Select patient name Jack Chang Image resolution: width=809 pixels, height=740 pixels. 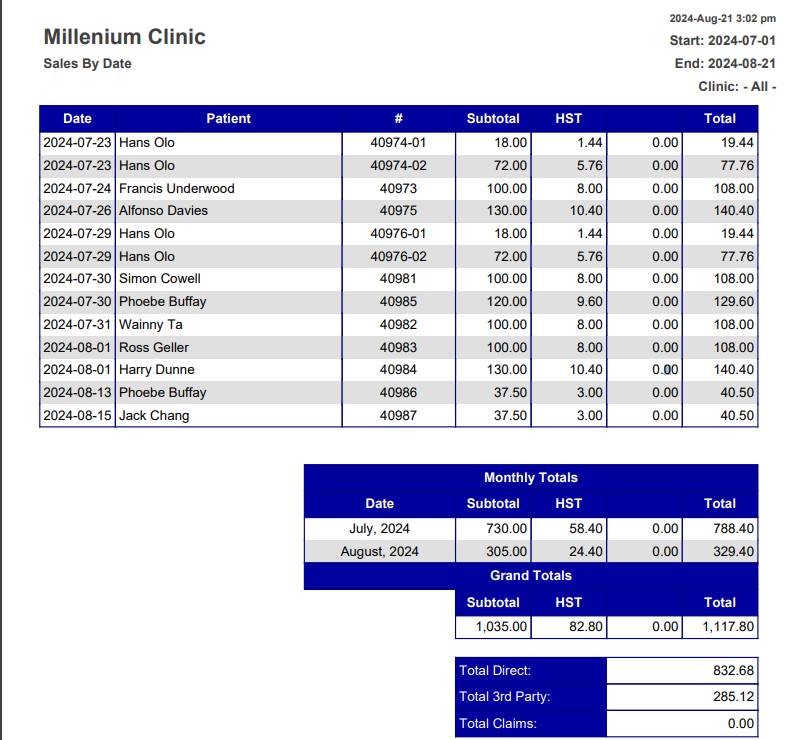(x=154, y=415)
